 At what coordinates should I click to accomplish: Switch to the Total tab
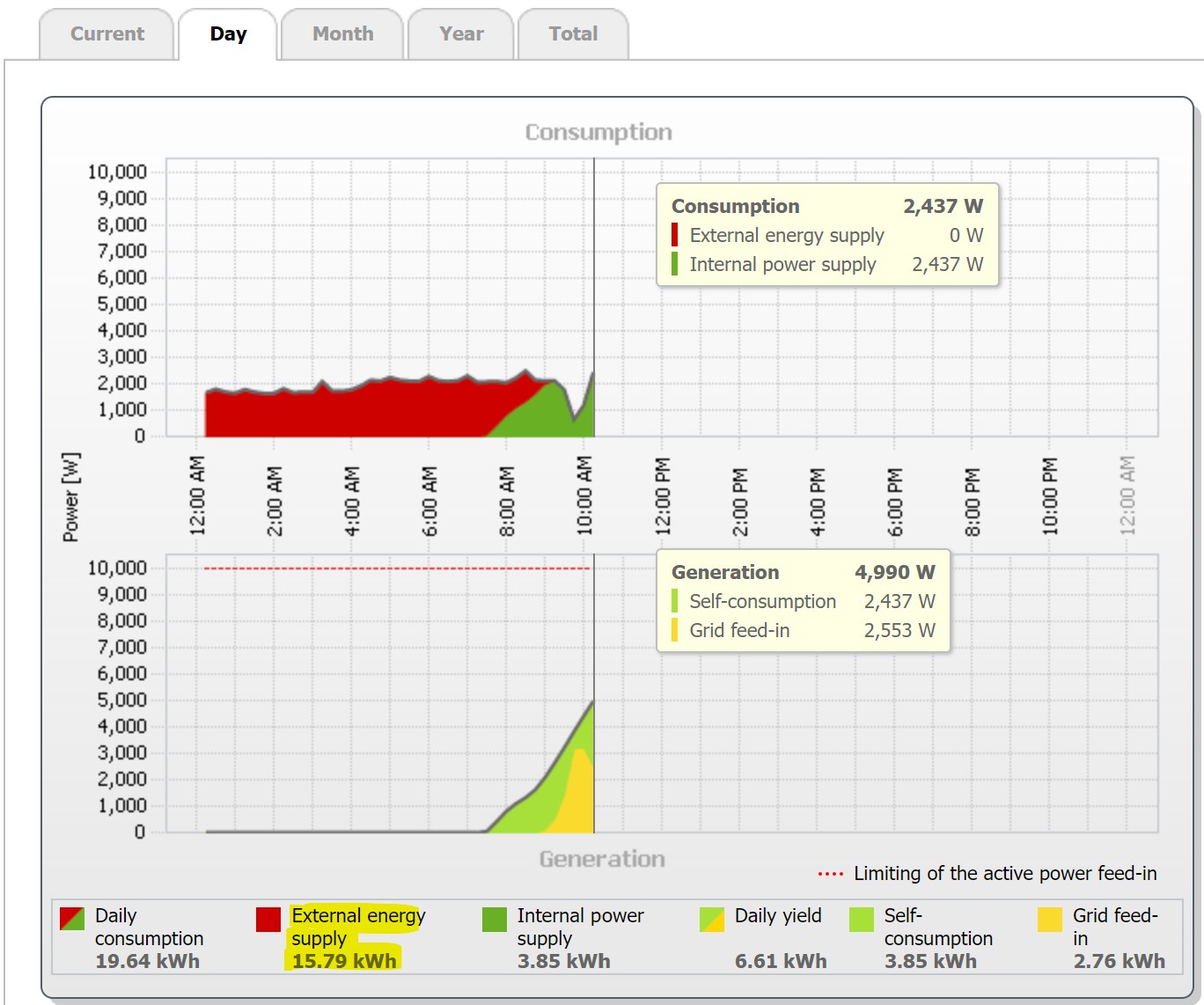tap(573, 34)
